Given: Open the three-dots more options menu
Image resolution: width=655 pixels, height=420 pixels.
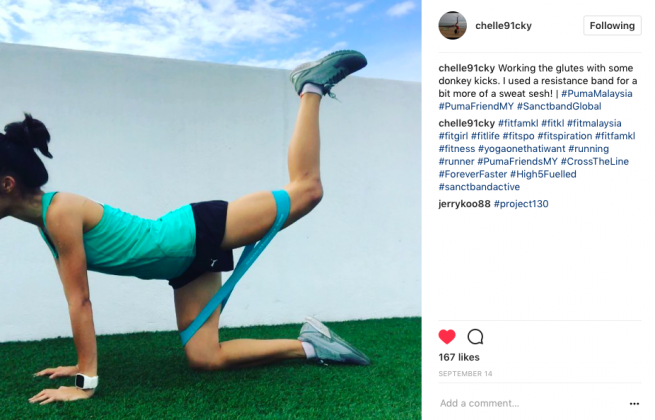Looking at the screenshot, I should [x=634, y=403].
